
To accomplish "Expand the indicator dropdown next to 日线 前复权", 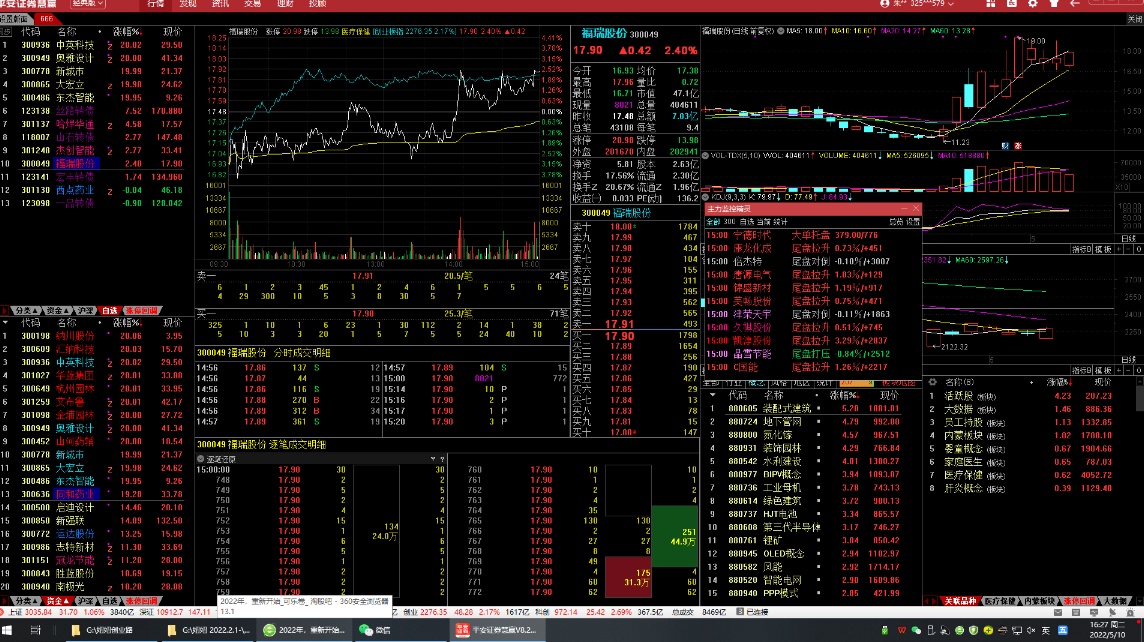I will click(781, 31).
